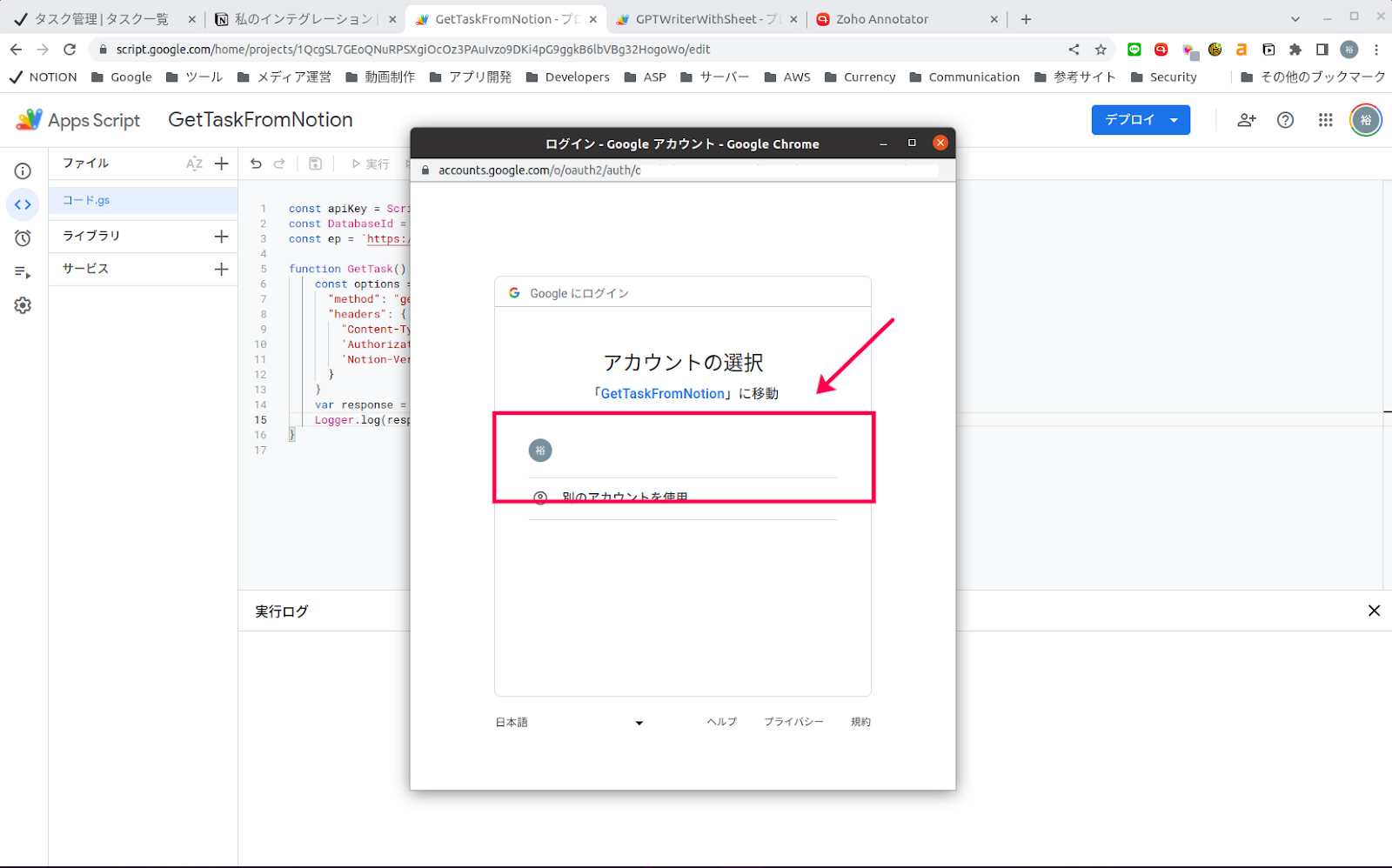1392x868 pixels.
Task: Open プライバシー link in login window
Action: [793, 722]
